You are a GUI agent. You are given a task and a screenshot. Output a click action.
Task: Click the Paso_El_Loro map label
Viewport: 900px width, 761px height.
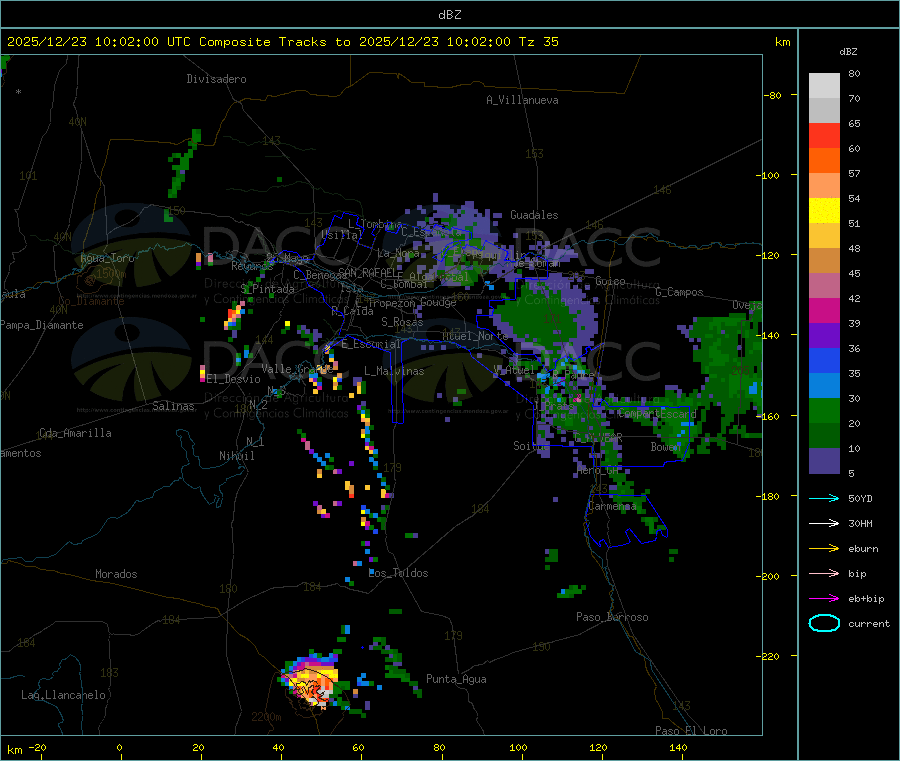(691, 731)
